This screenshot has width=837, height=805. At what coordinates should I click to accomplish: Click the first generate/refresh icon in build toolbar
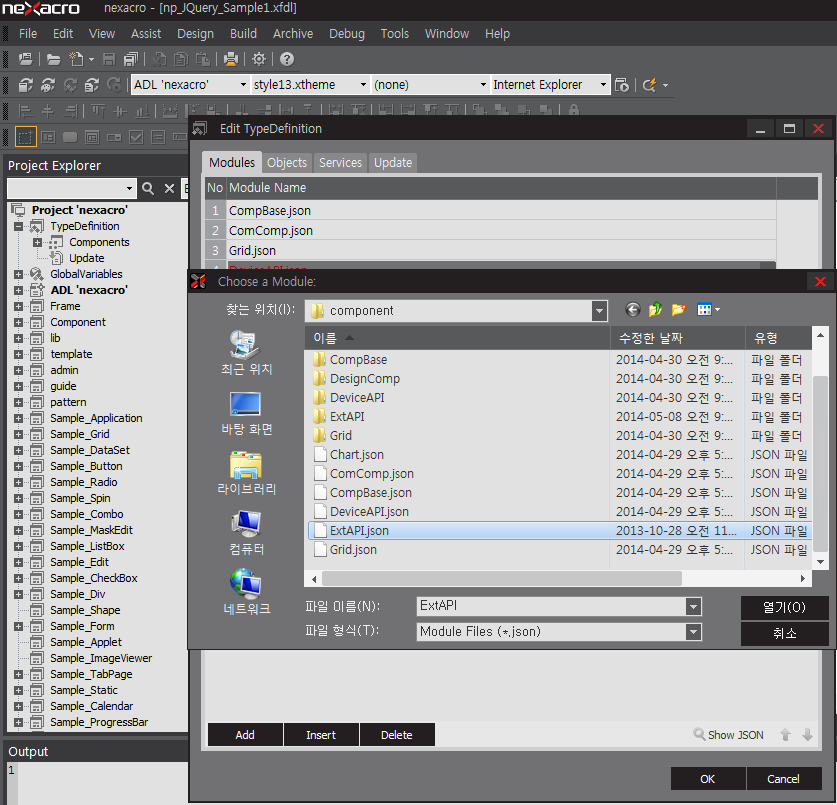click(26, 85)
